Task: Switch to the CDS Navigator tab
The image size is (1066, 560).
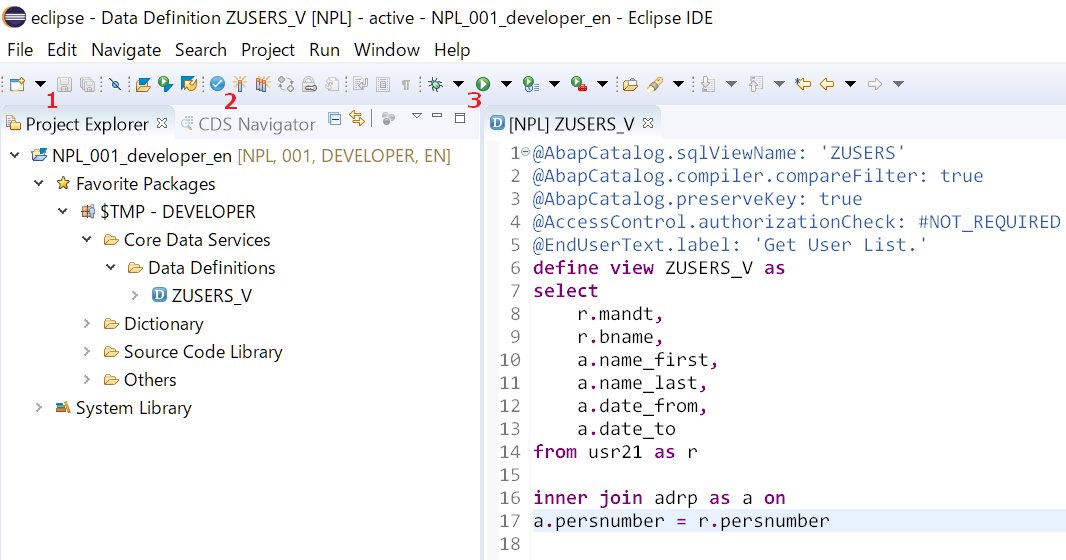Action: point(248,124)
